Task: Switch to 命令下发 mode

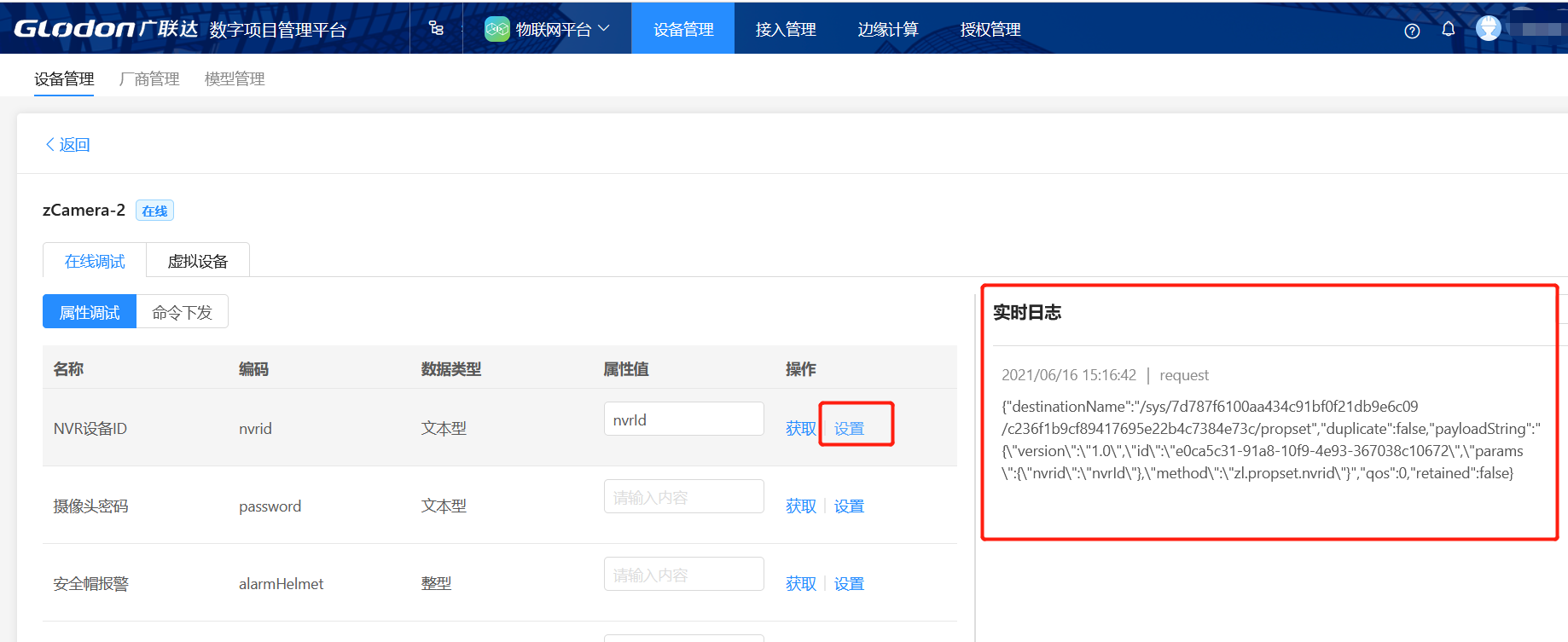Action: pyautogui.click(x=182, y=312)
